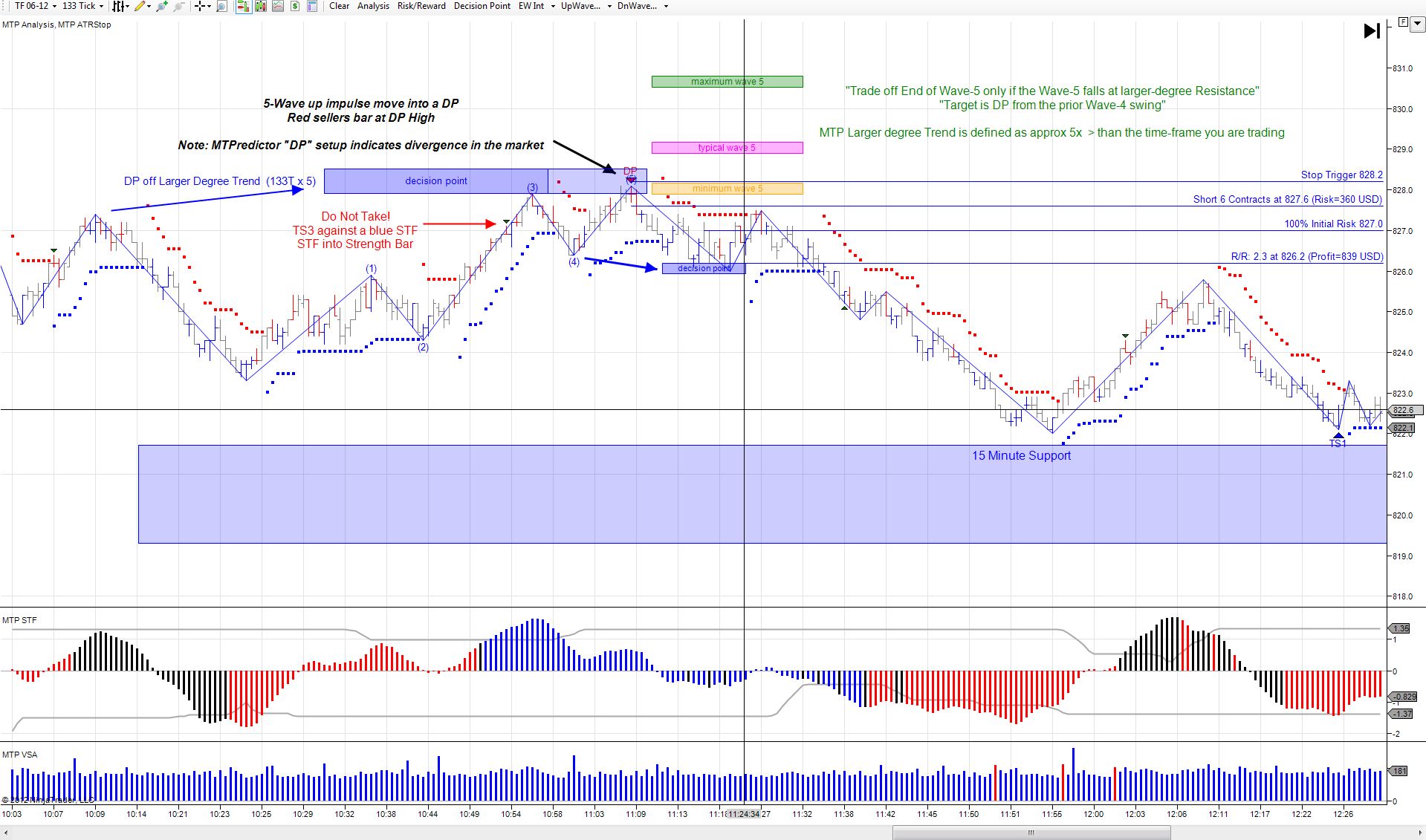
Task: Open the top-right chart dropdown arrow
Action: click(1417, 24)
